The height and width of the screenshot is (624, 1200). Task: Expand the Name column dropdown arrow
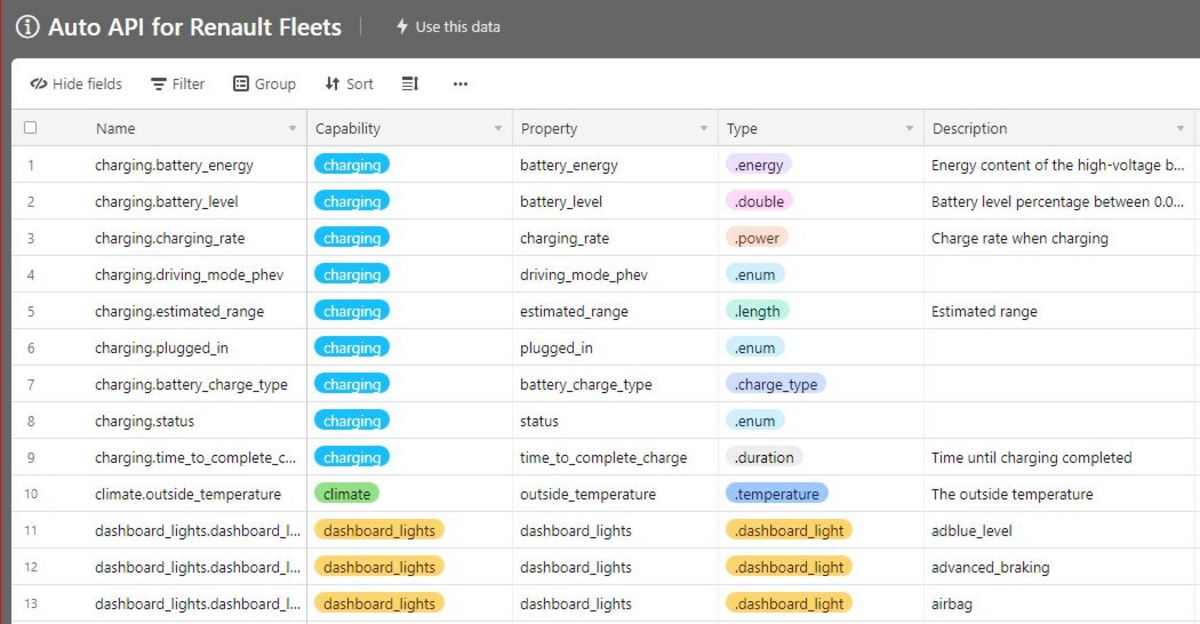[292, 129]
